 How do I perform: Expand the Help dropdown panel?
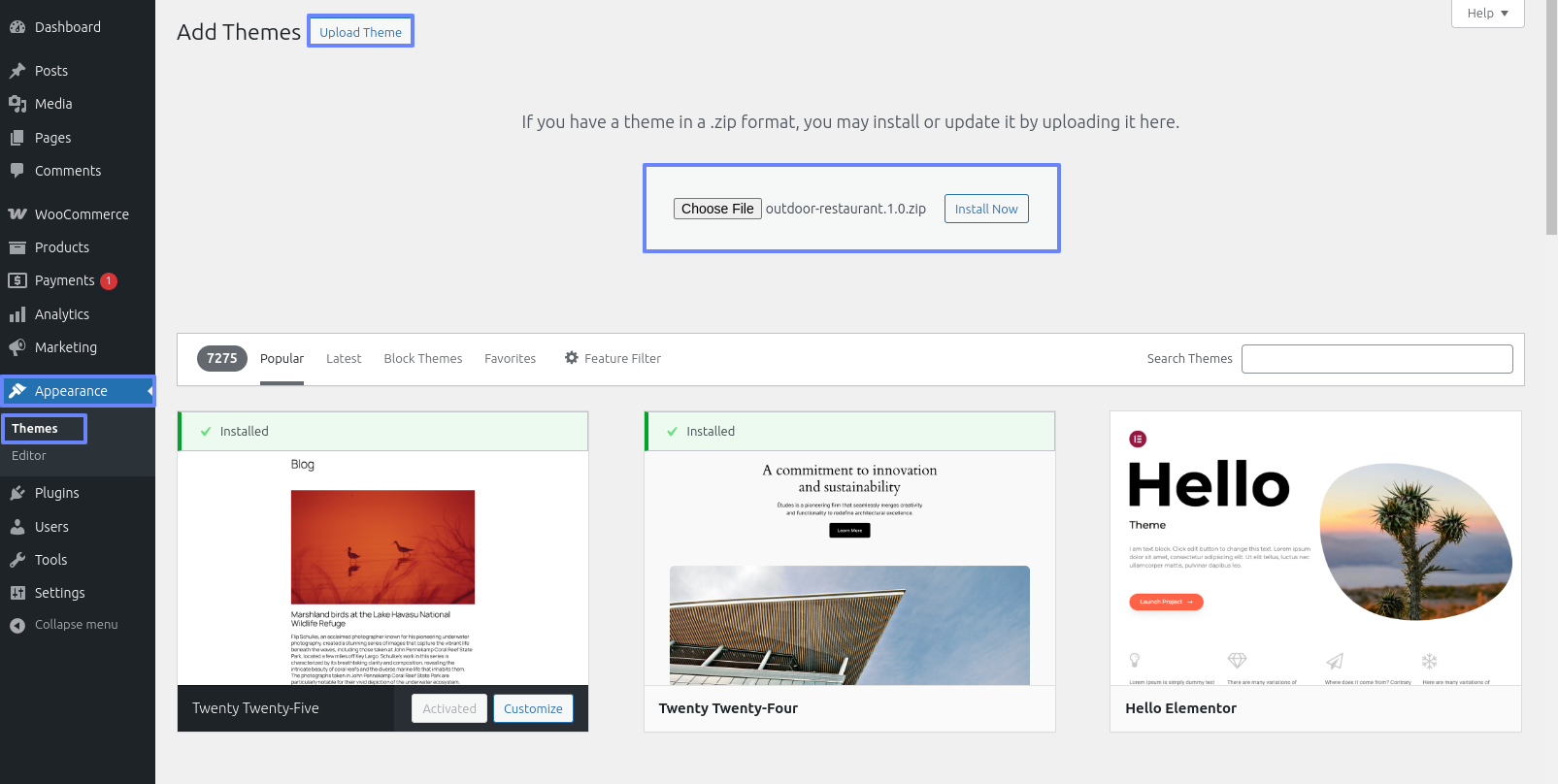click(1487, 14)
